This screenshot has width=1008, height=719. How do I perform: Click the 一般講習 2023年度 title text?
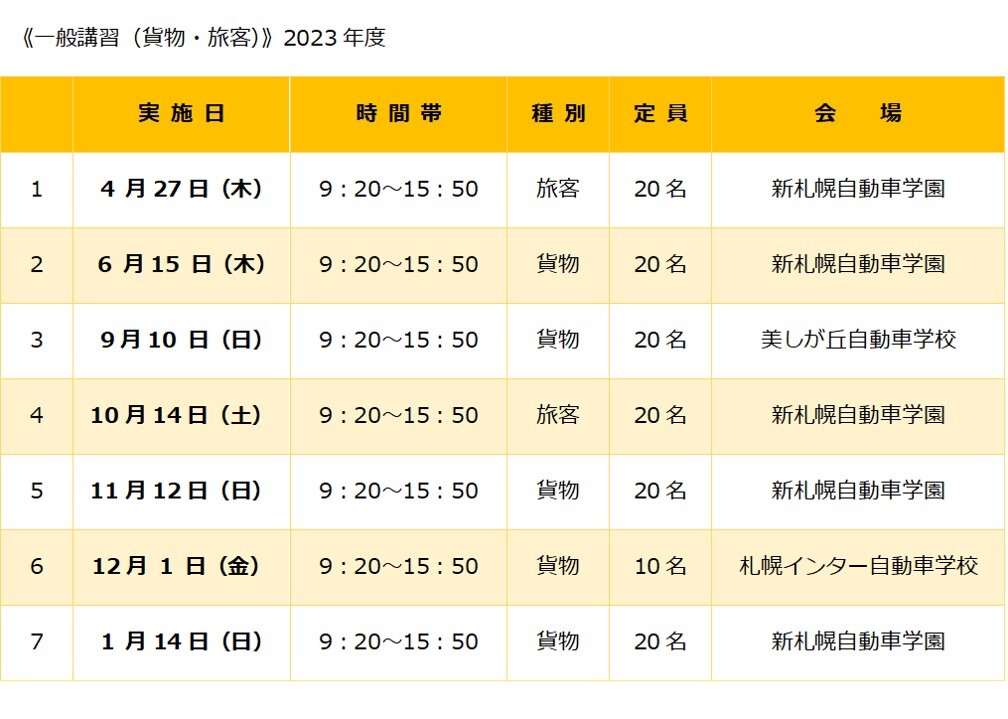coord(203,38)
